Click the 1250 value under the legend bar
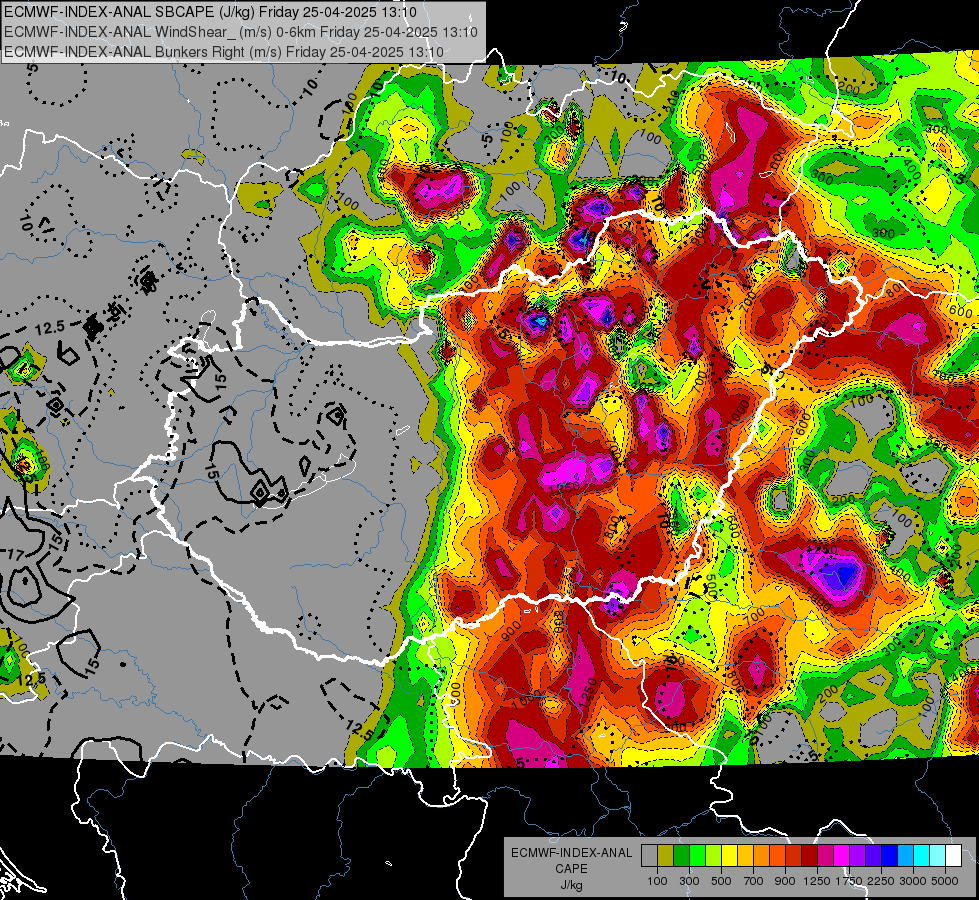The image size is (979, 900). tap(817, 881)
